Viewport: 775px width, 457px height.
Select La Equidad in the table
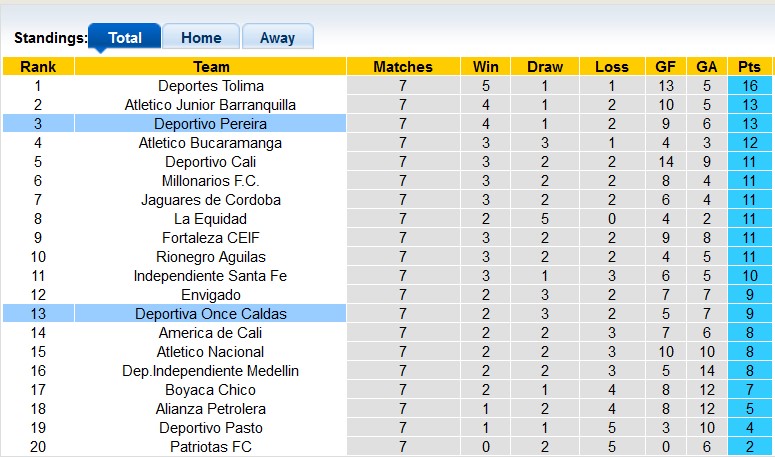210,219
